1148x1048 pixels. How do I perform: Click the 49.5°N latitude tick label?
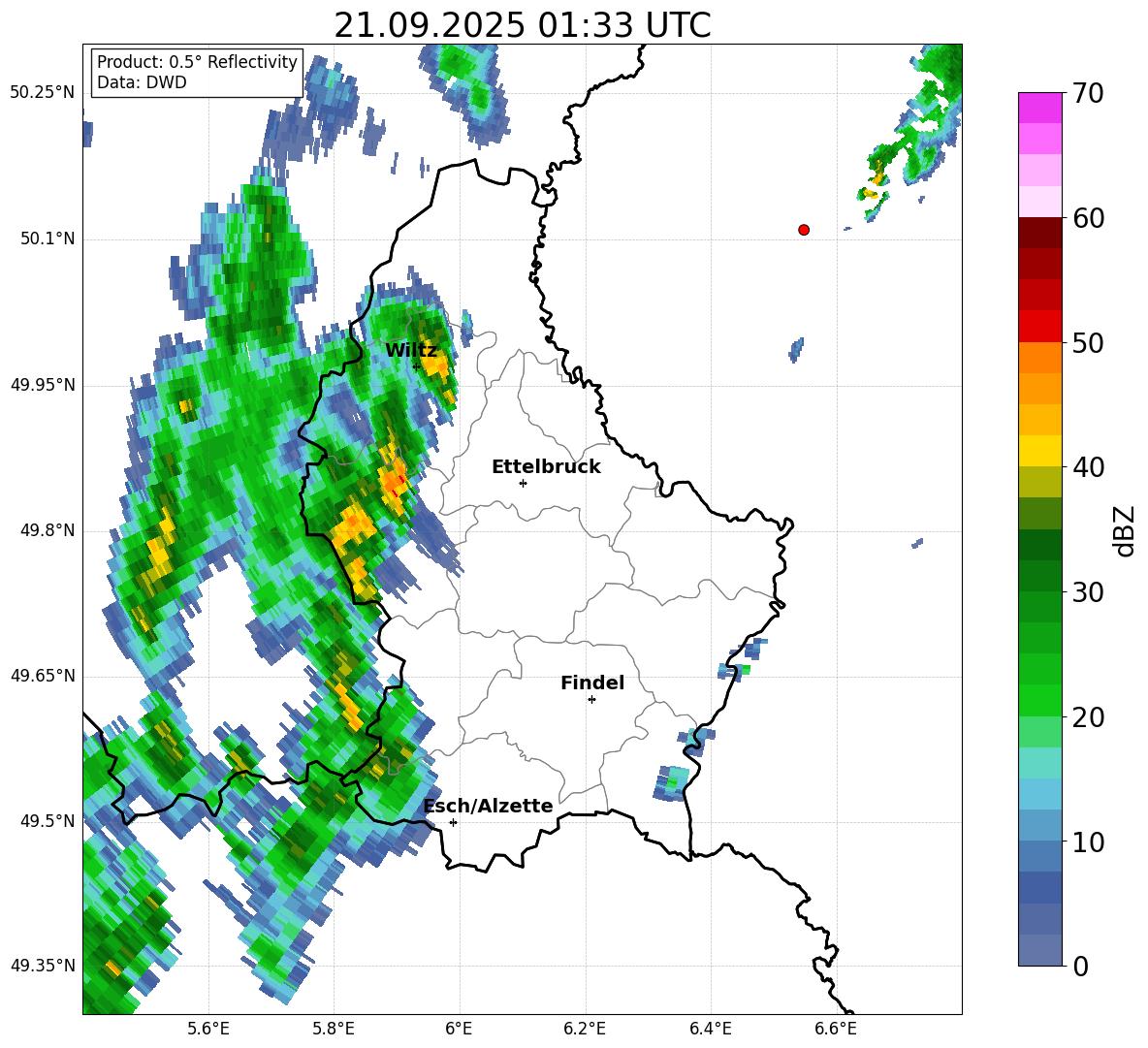(x=48, y=821)
